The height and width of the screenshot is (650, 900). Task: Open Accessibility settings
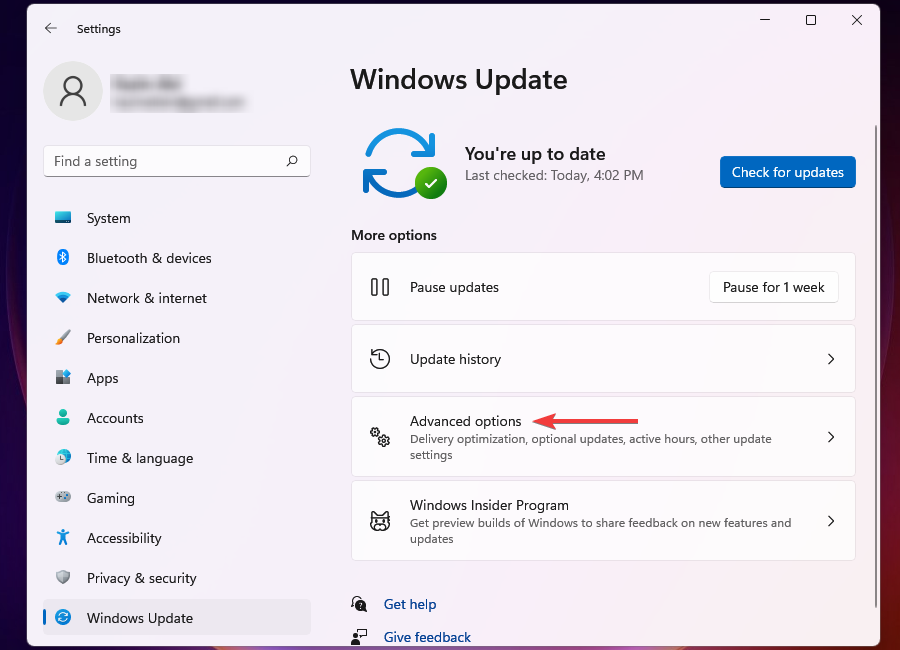pyautogui.click(x=177, y=538)
